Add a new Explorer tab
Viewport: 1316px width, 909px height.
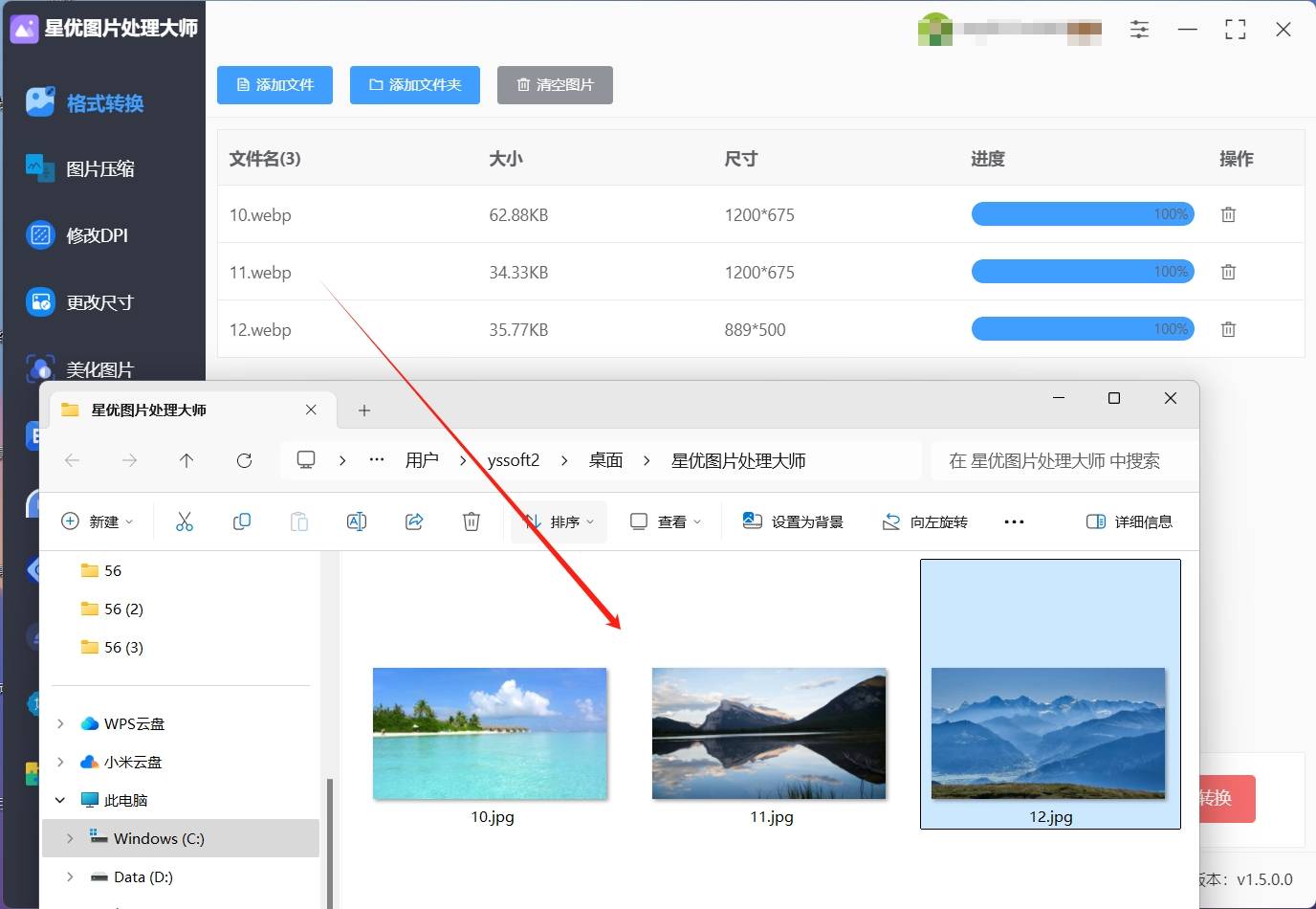pyautogui.click(x=363, y=410)
